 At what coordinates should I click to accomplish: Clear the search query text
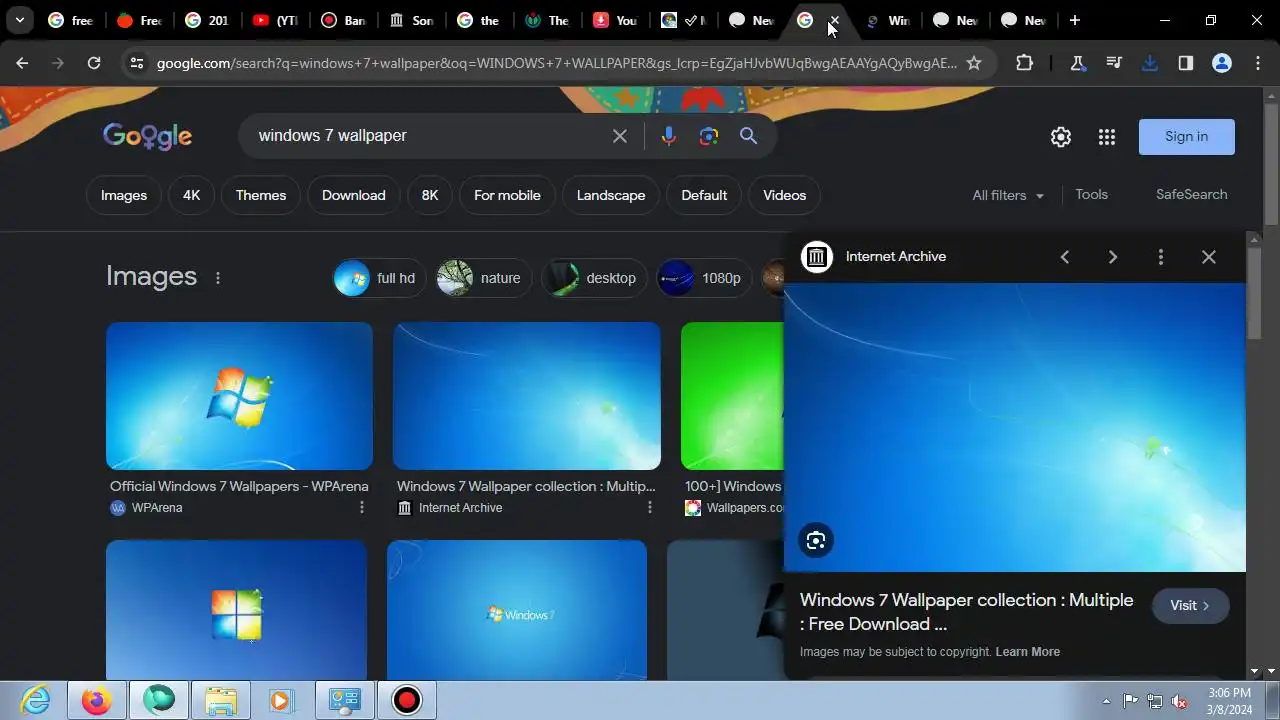tap(620, 136)
